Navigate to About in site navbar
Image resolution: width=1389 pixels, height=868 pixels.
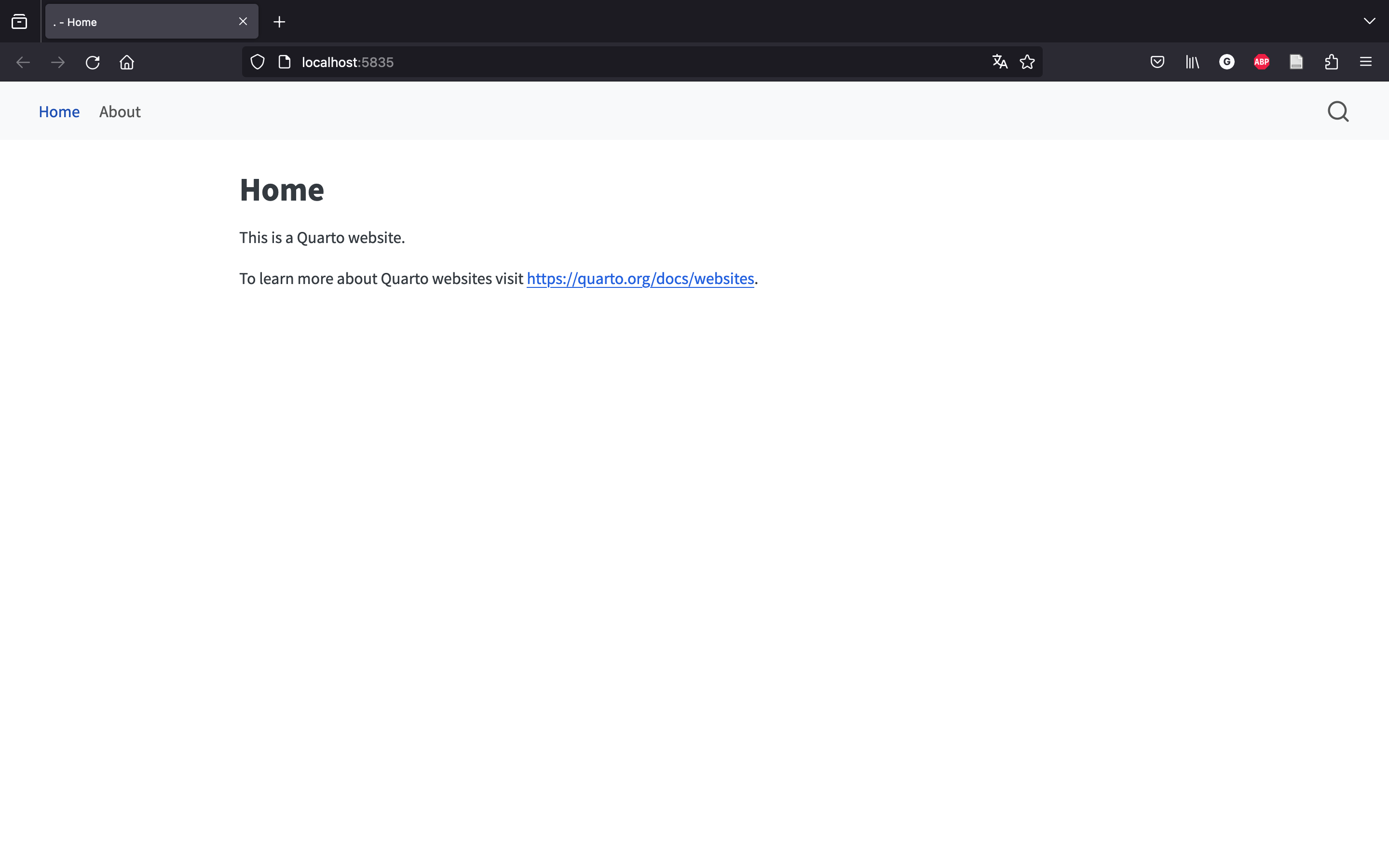pyautogui.click(x=120, y=111)
